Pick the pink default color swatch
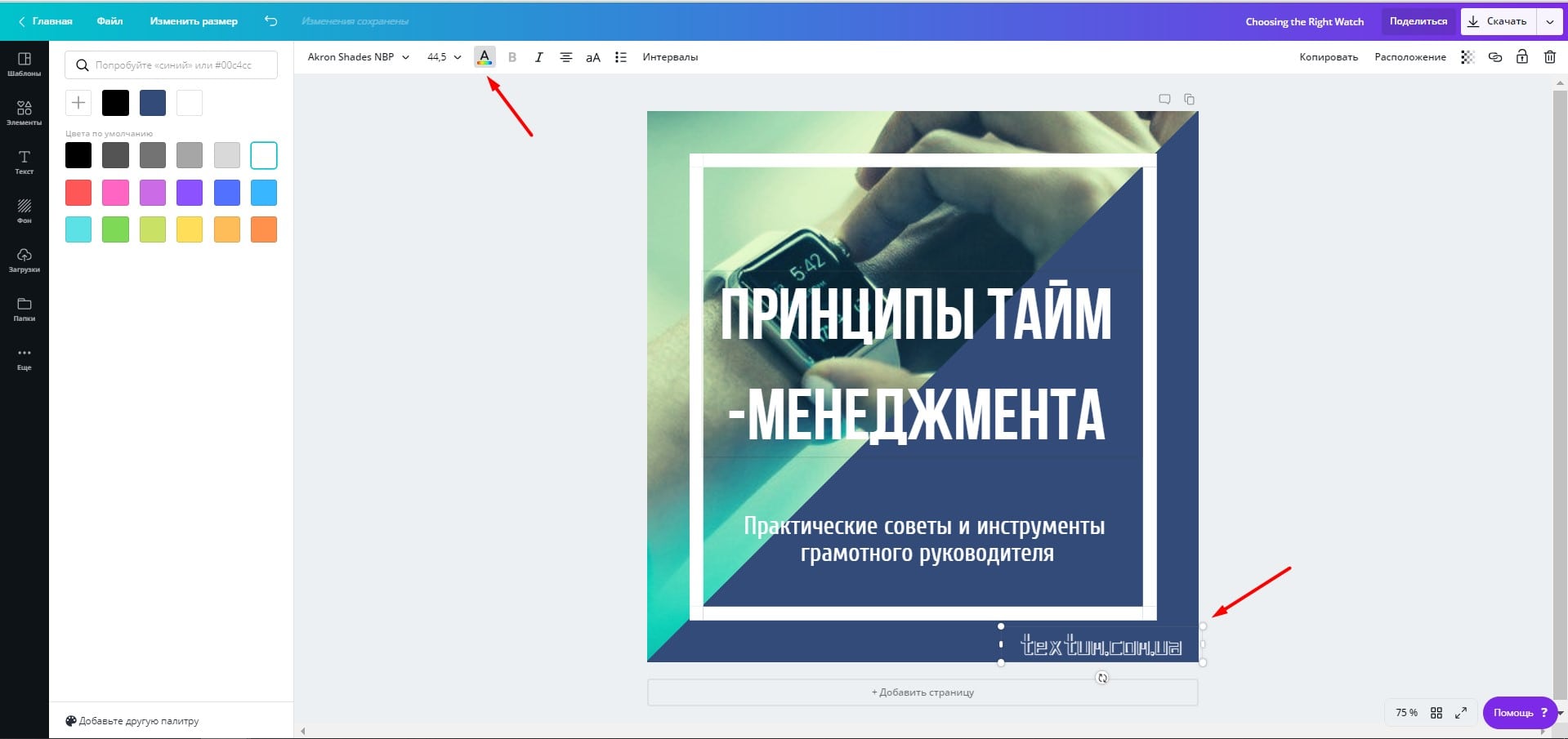Image resolution: width=1568 pixels, height=739 pixels. pos(115,193)
